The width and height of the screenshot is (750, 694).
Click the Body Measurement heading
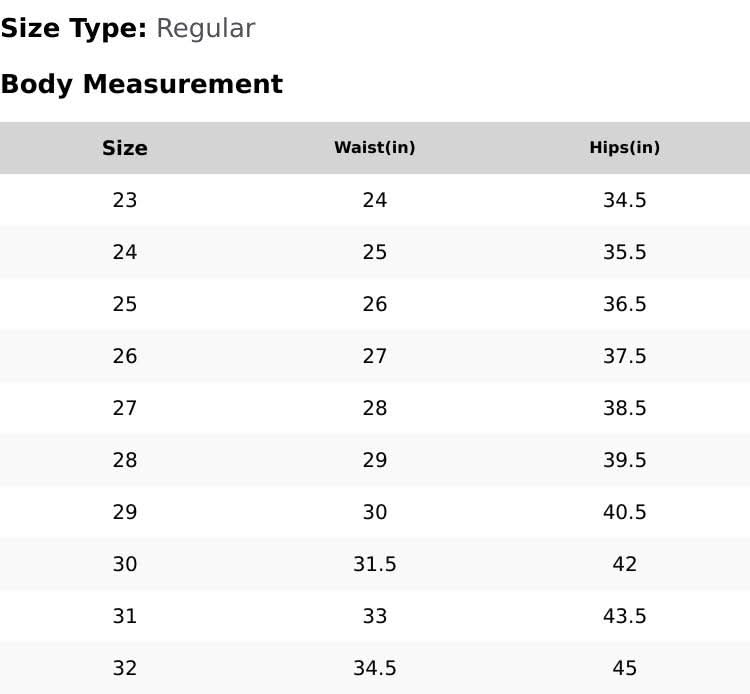[141, 85]
